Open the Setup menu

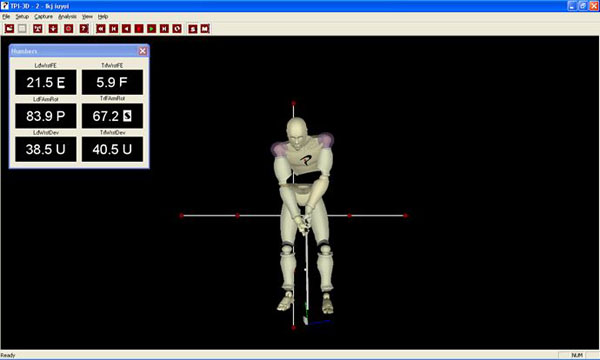click(22, 17)
